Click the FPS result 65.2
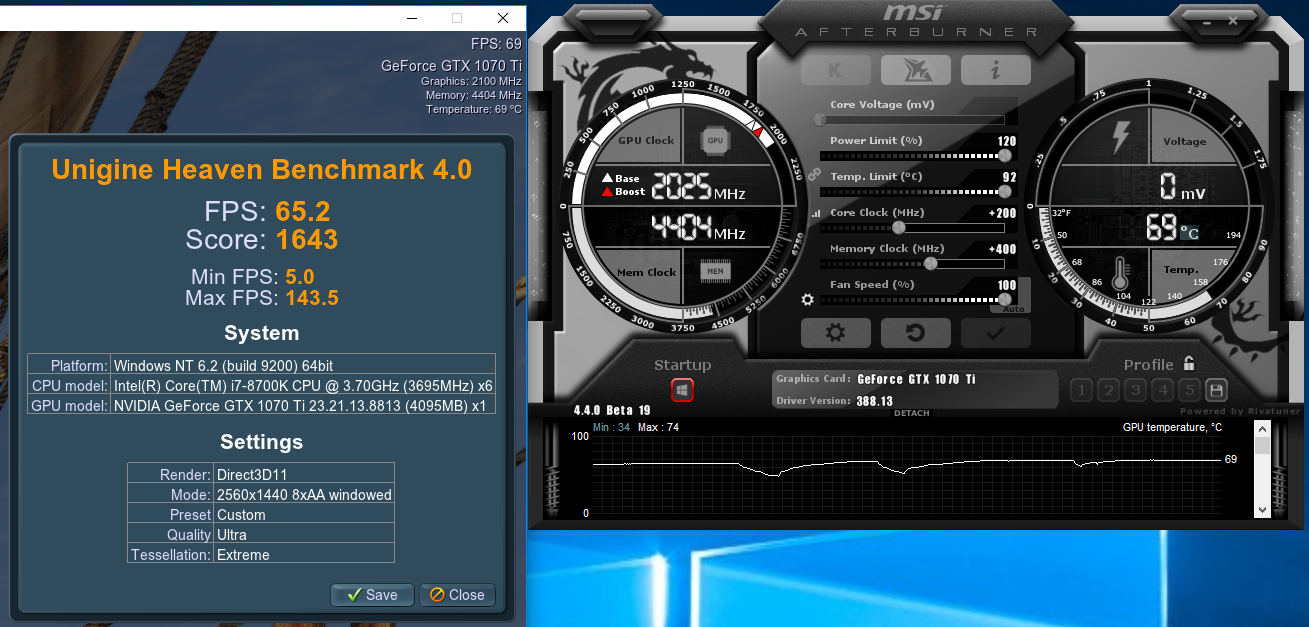This screenshot has height=627, width=1309. pyautogui.click(x=302, y=212)
